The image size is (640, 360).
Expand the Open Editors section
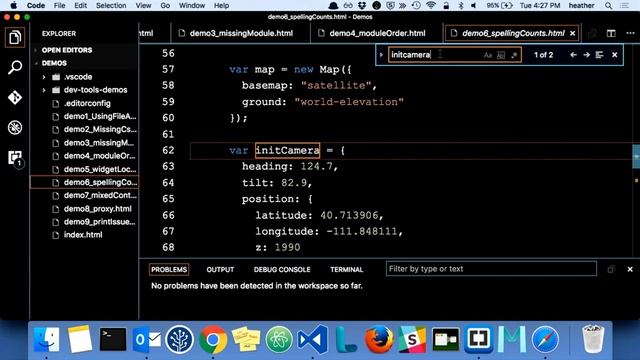(x=67, y=50)
